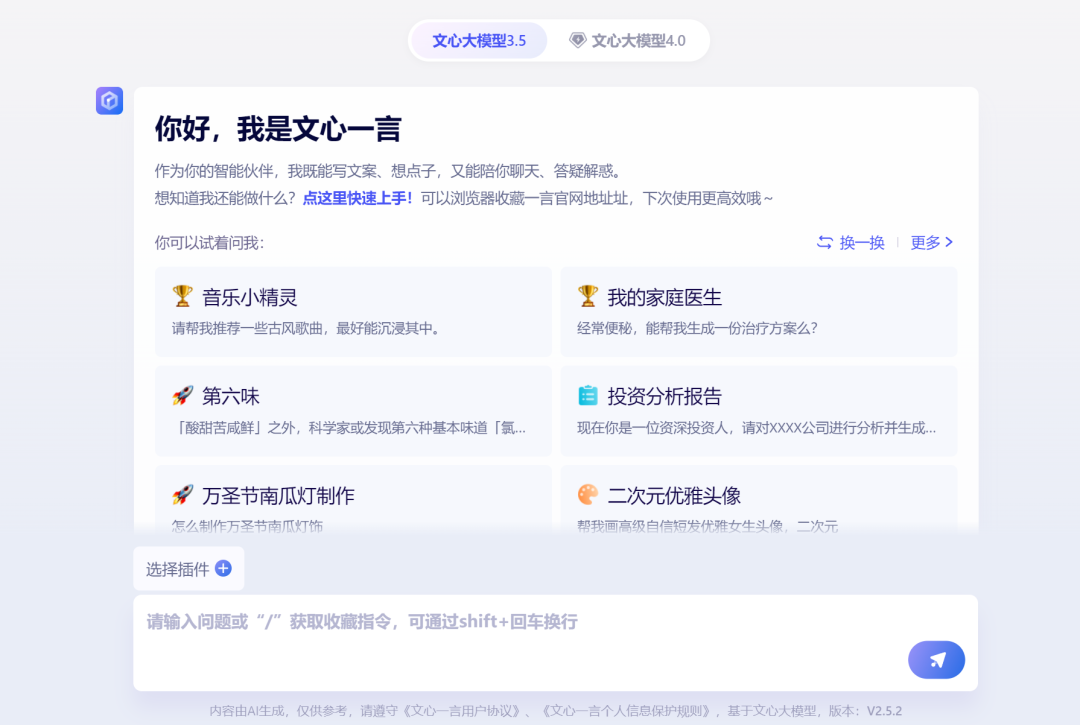
Task: Click the clipboard icon on 投资分析报告
Action: (588, 395)
